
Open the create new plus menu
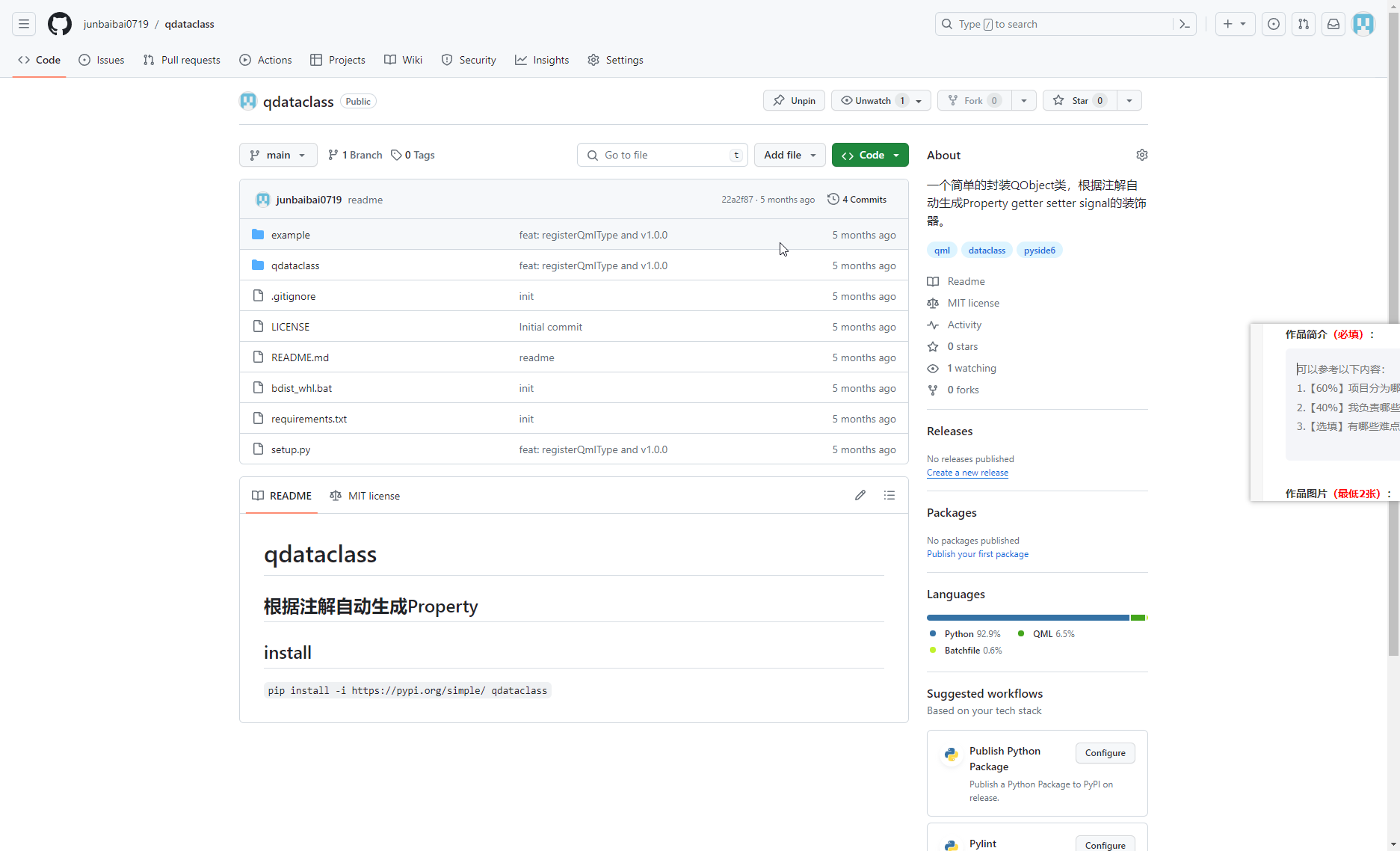point(1235,24)
